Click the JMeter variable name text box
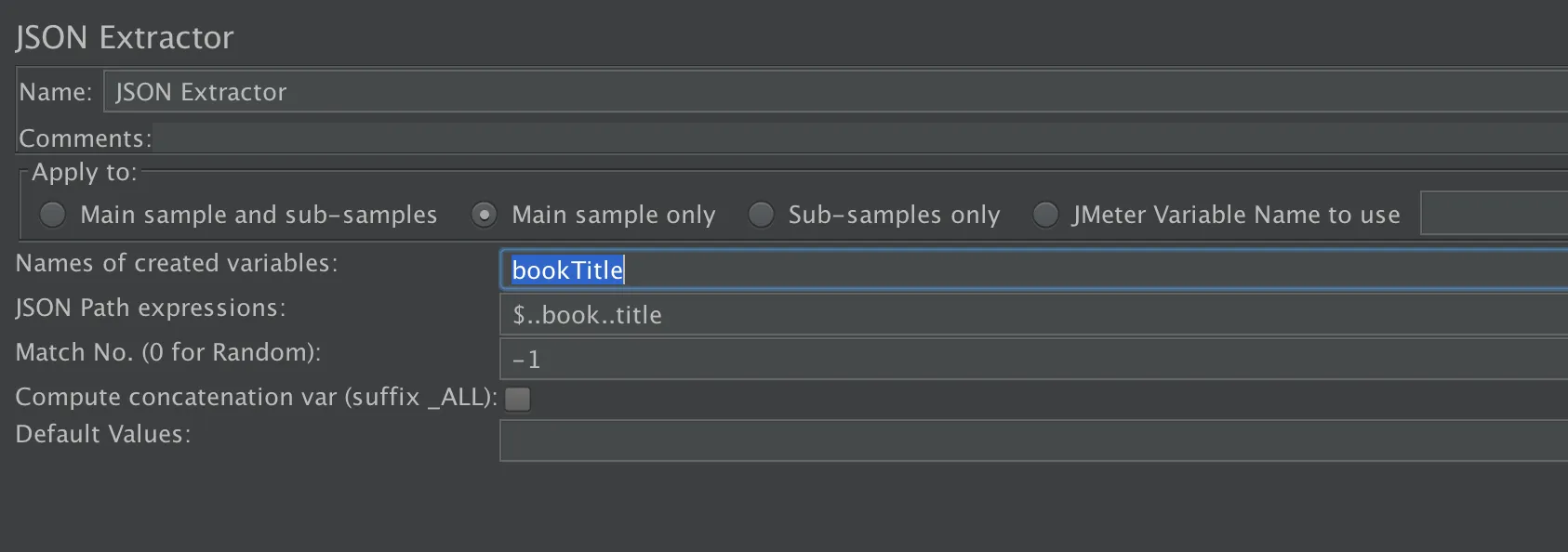 coord(1494,214)
